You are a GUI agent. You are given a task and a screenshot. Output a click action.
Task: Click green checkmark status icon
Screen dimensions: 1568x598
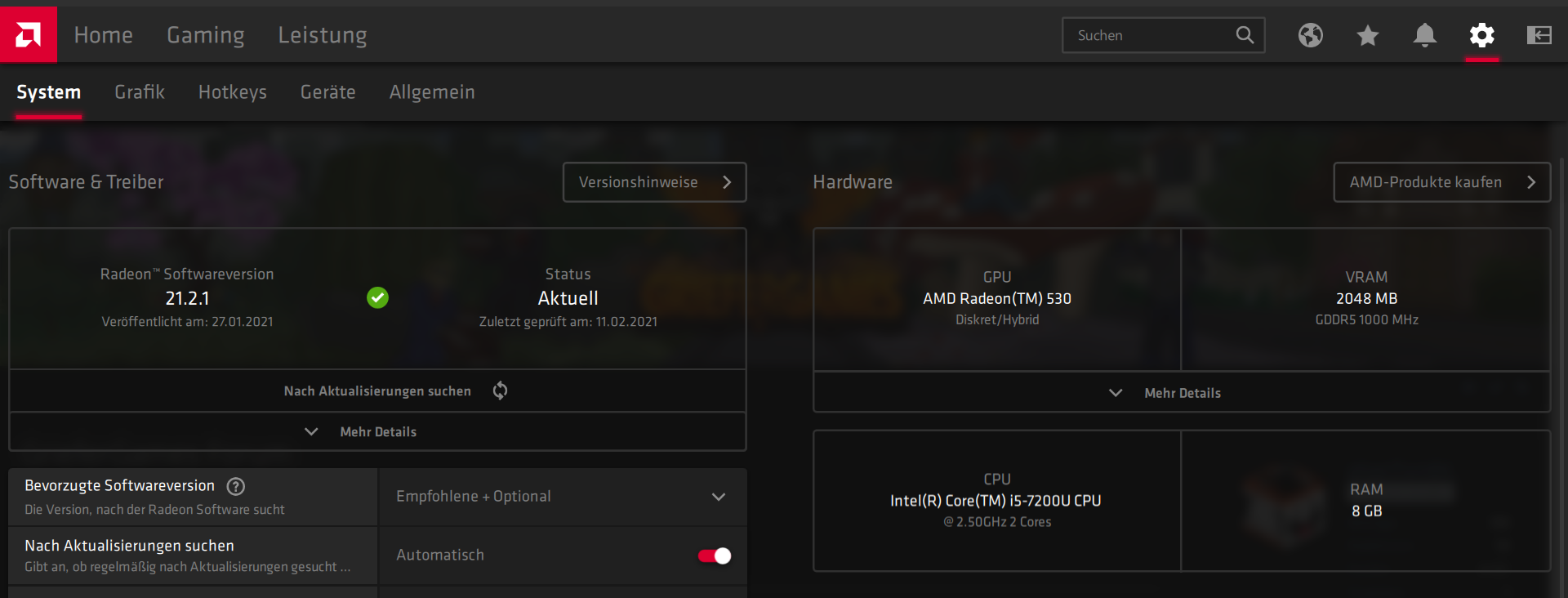[x=377, y=297]
